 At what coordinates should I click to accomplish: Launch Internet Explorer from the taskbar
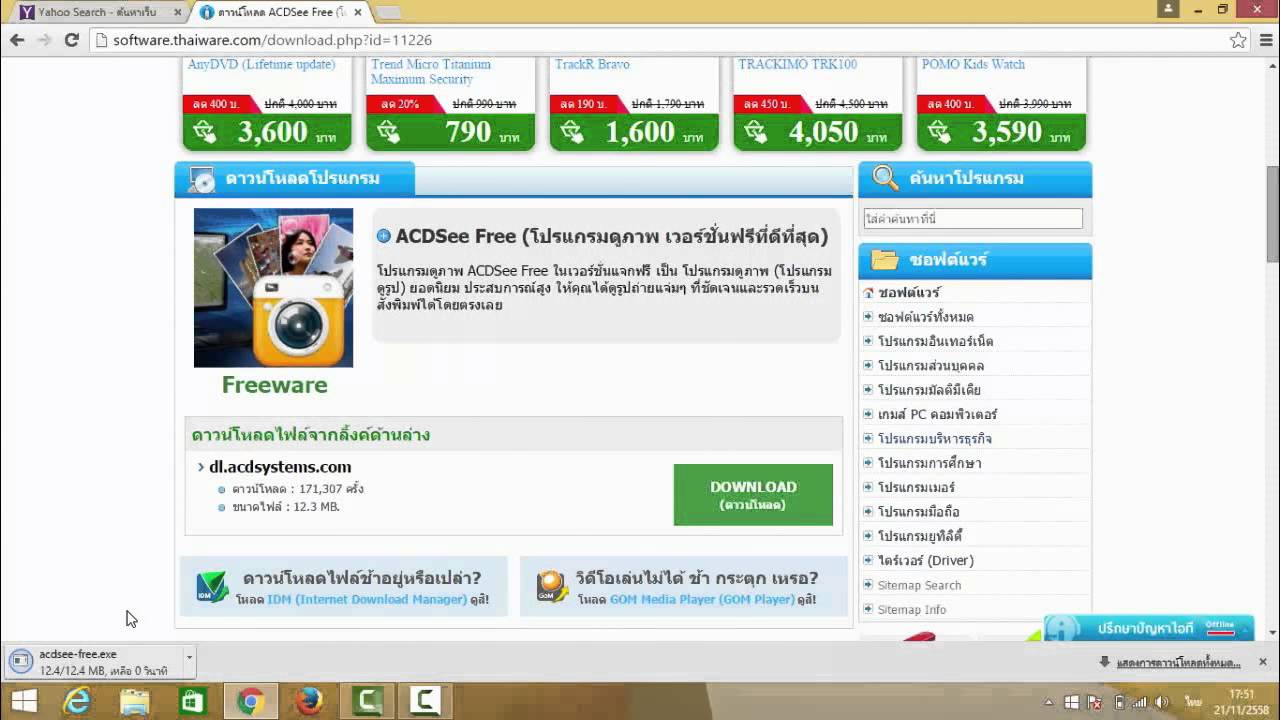(77, 701)
